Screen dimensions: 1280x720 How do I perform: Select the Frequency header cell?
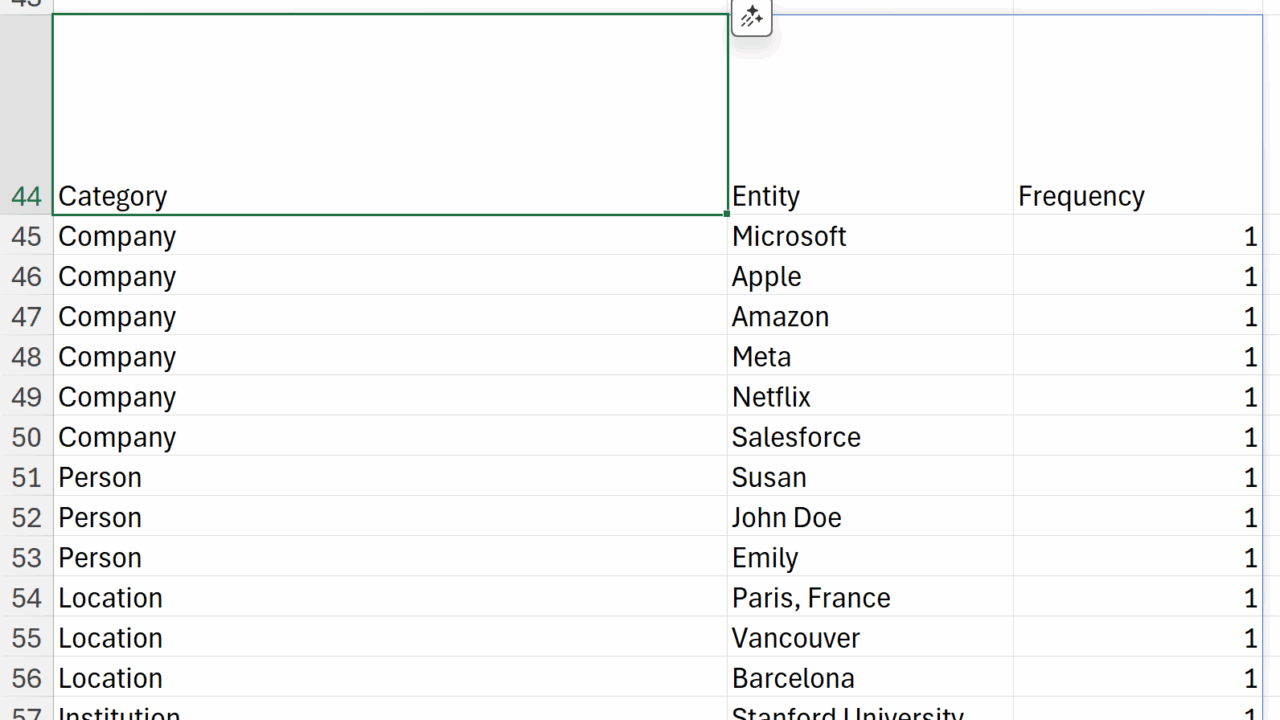point(1137,196)
